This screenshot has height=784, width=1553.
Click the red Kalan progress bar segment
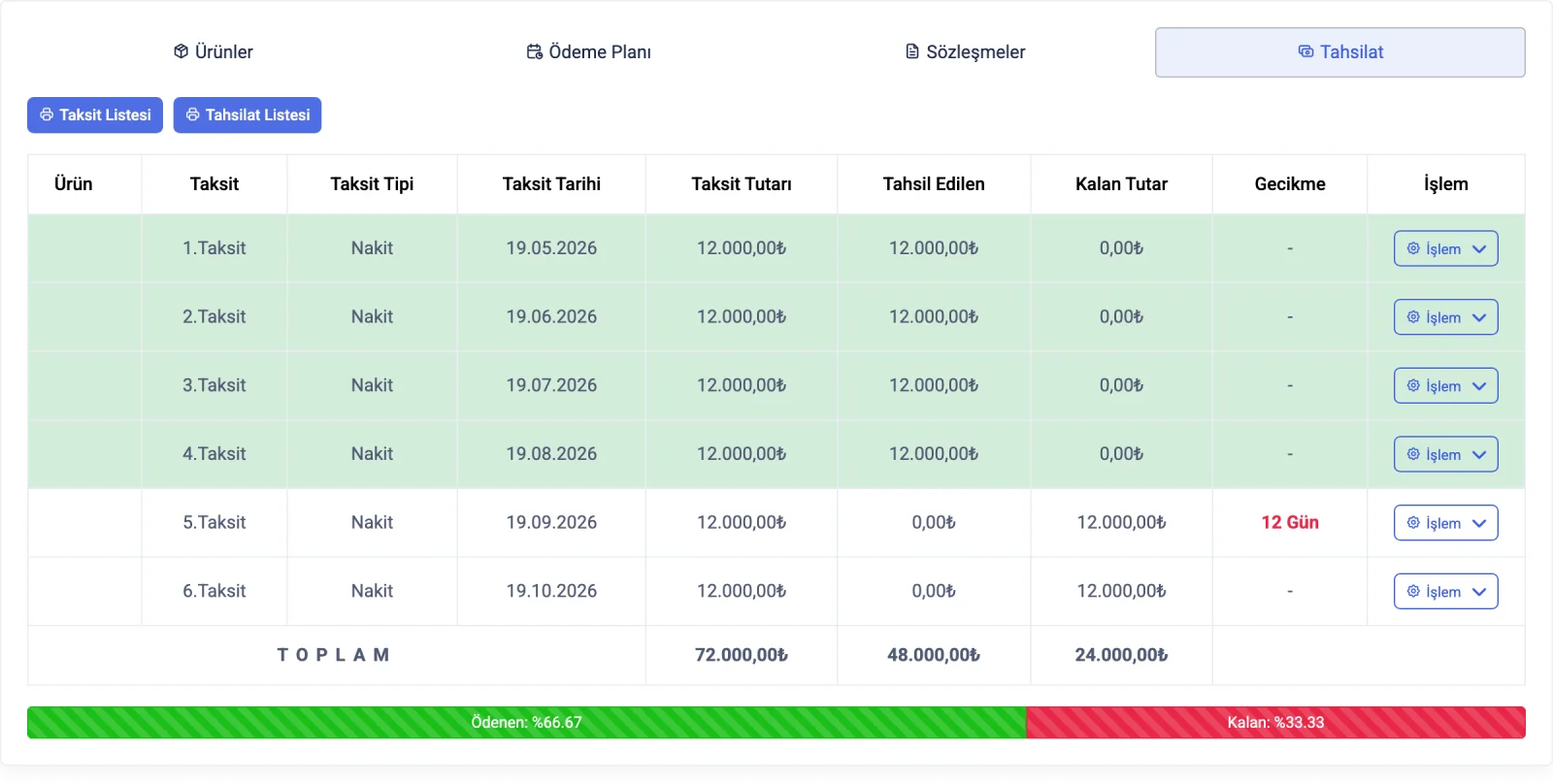point(1275,722)
